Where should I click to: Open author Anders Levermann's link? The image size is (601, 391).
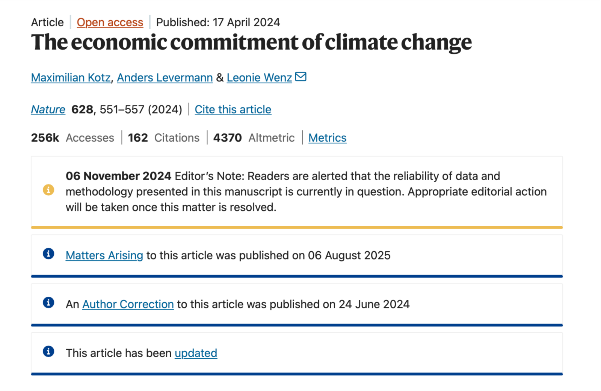[165, 77]
